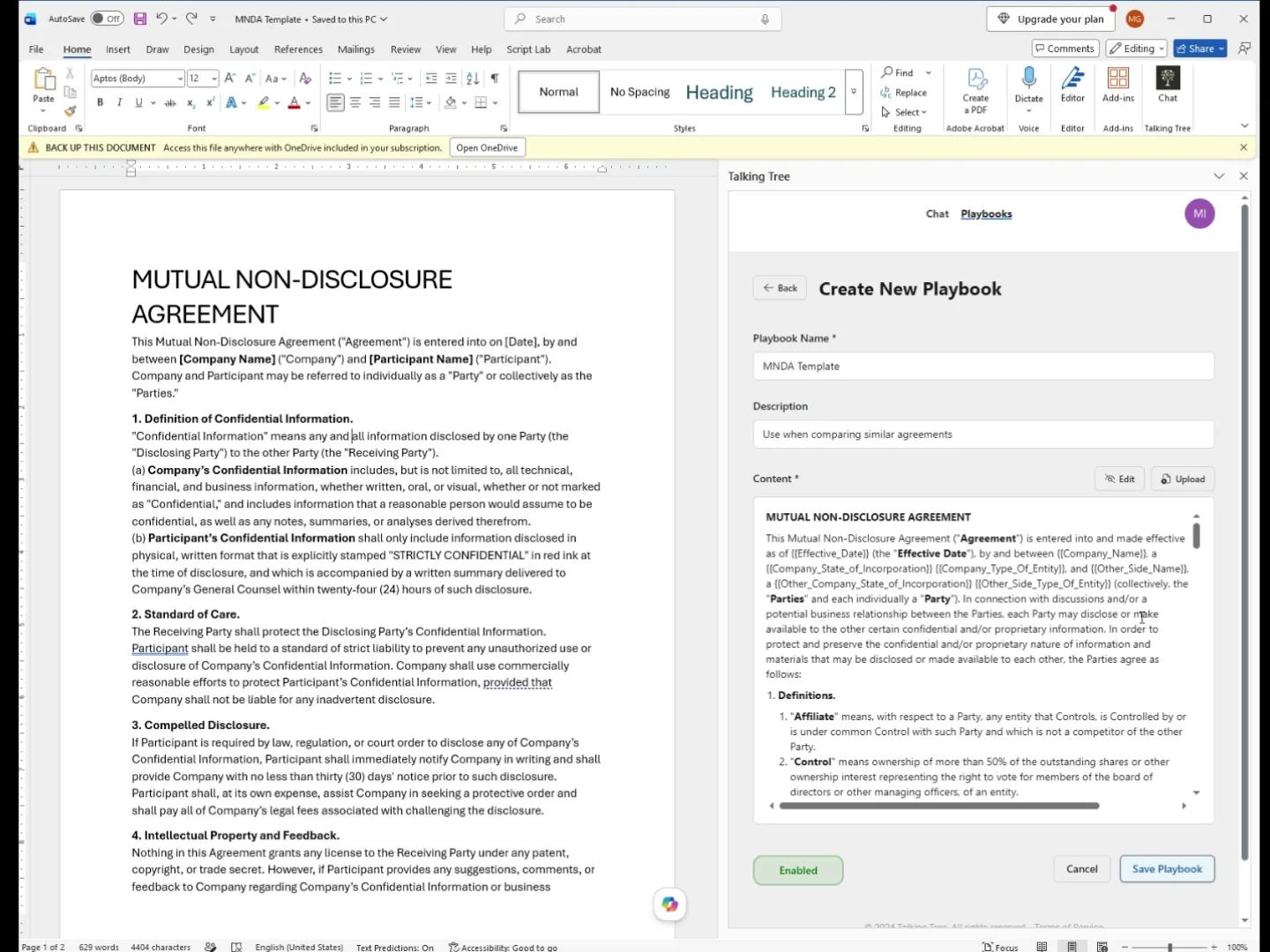This screenshot has width=1270, height=952.
Task: Open Web Layout view in status bar
Action: pos(1102,947)
